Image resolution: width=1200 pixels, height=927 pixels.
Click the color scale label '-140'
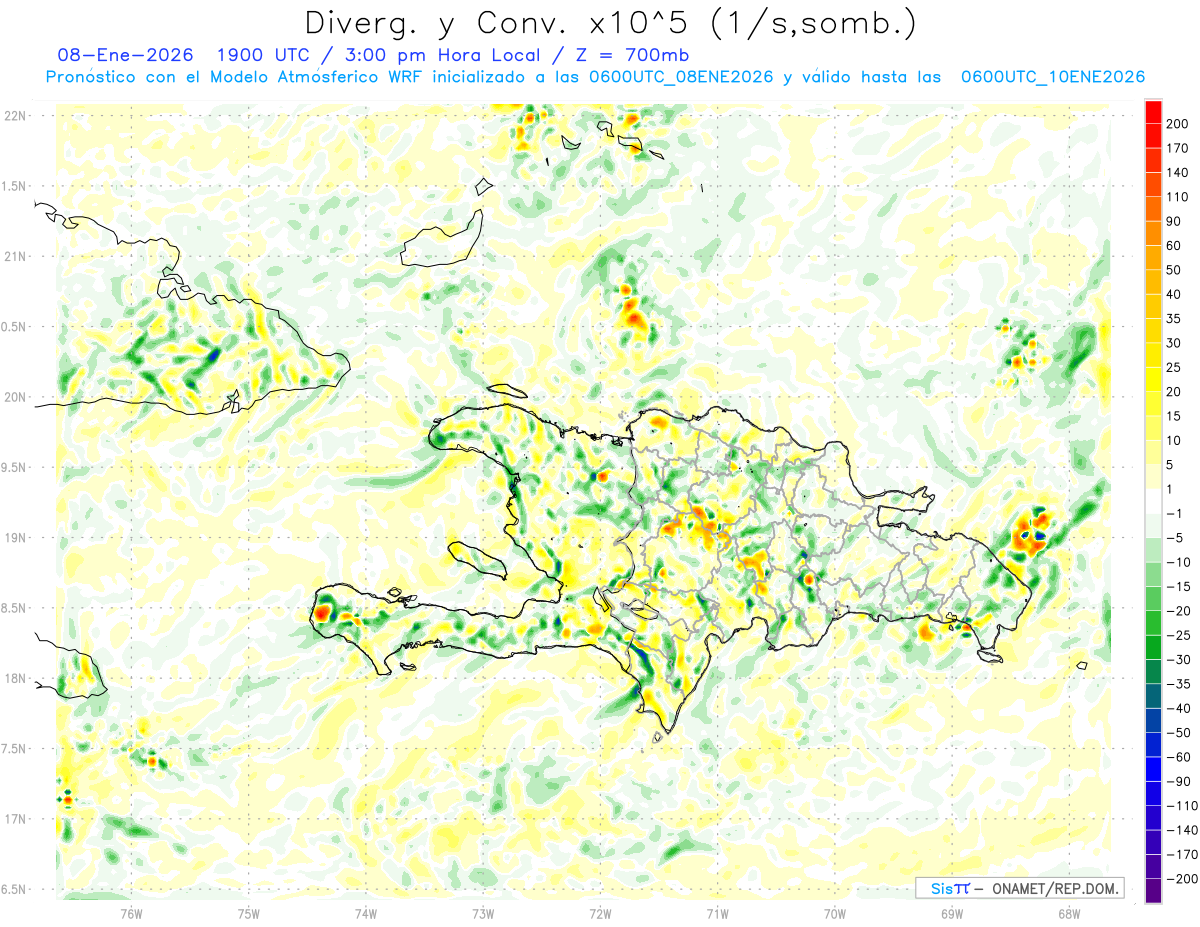click(x=1182, y=830)
